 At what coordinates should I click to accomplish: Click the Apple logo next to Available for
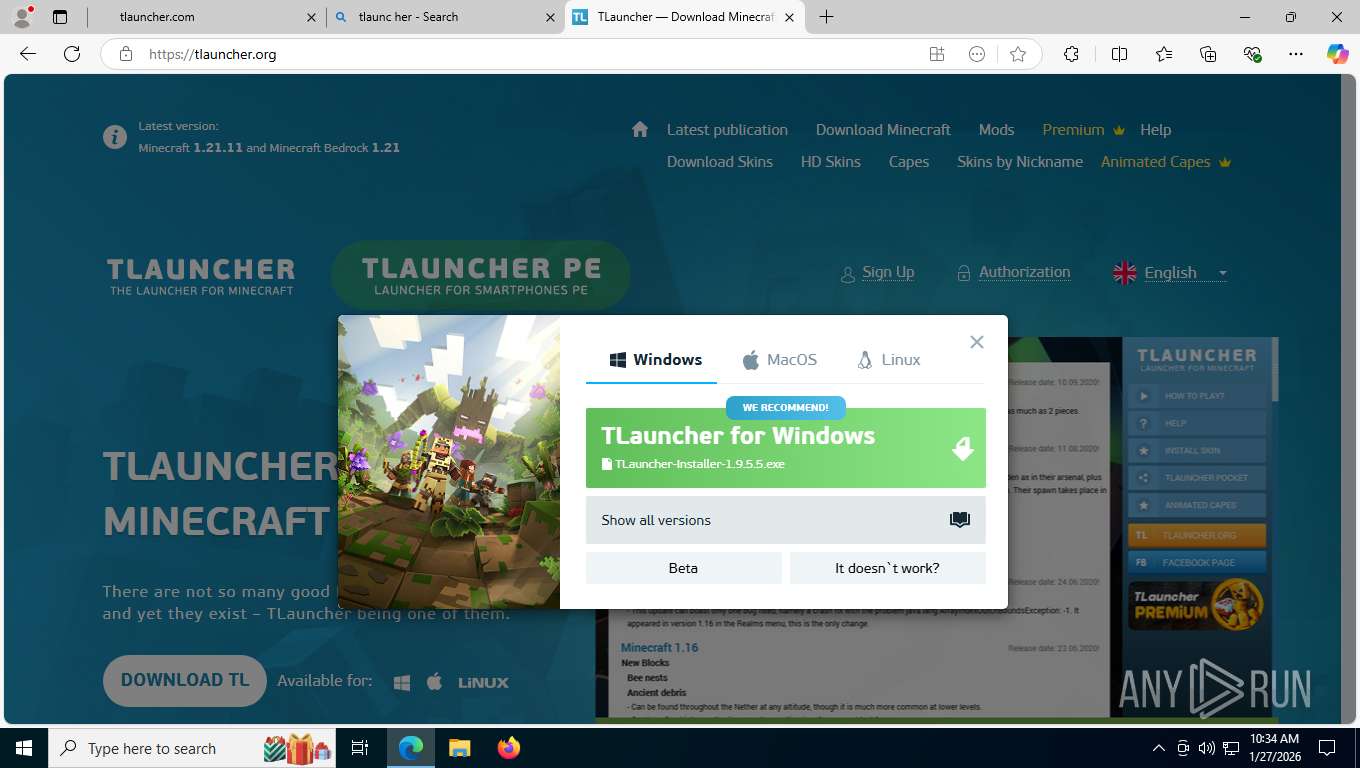pos(434,682)
